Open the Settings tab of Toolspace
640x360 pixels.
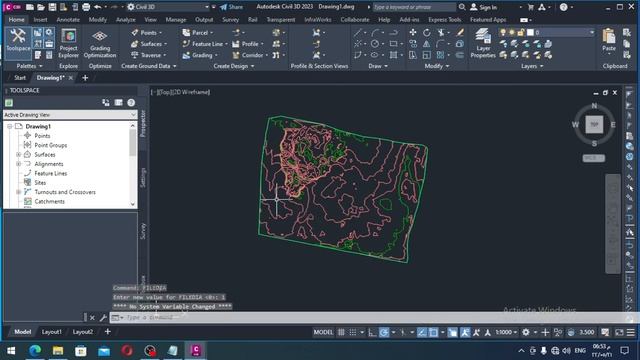click(143, 177)
